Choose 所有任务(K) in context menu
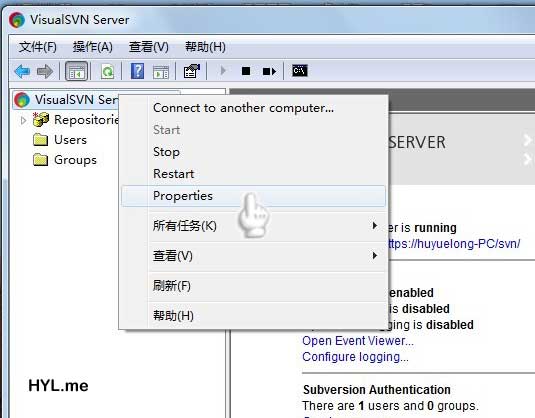 [253, 226]
